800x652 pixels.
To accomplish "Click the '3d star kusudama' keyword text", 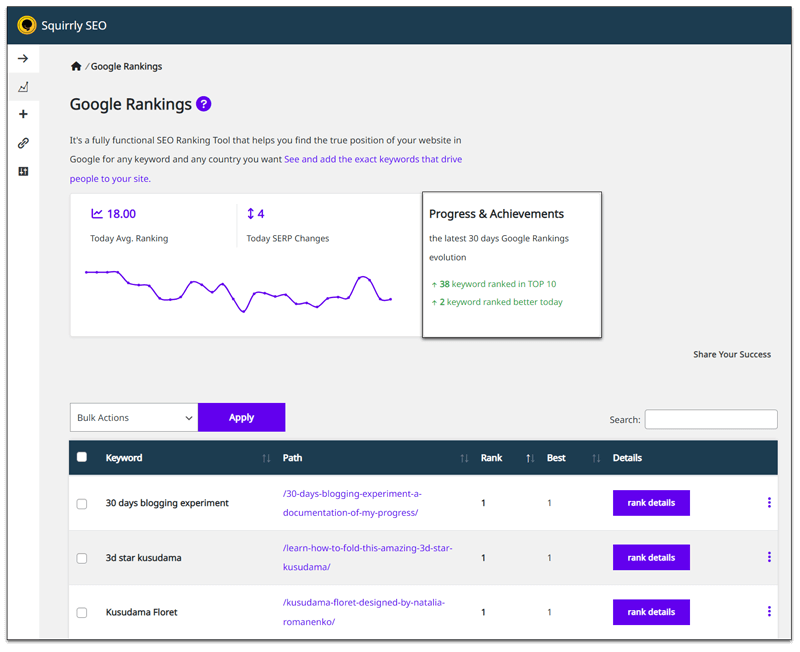I will point(143,558).
